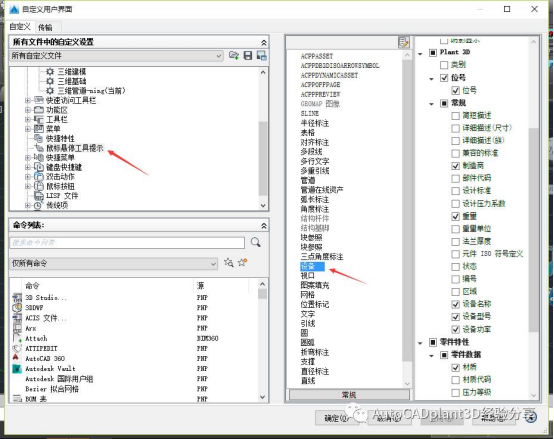Click the edit object type list icon

403,42
